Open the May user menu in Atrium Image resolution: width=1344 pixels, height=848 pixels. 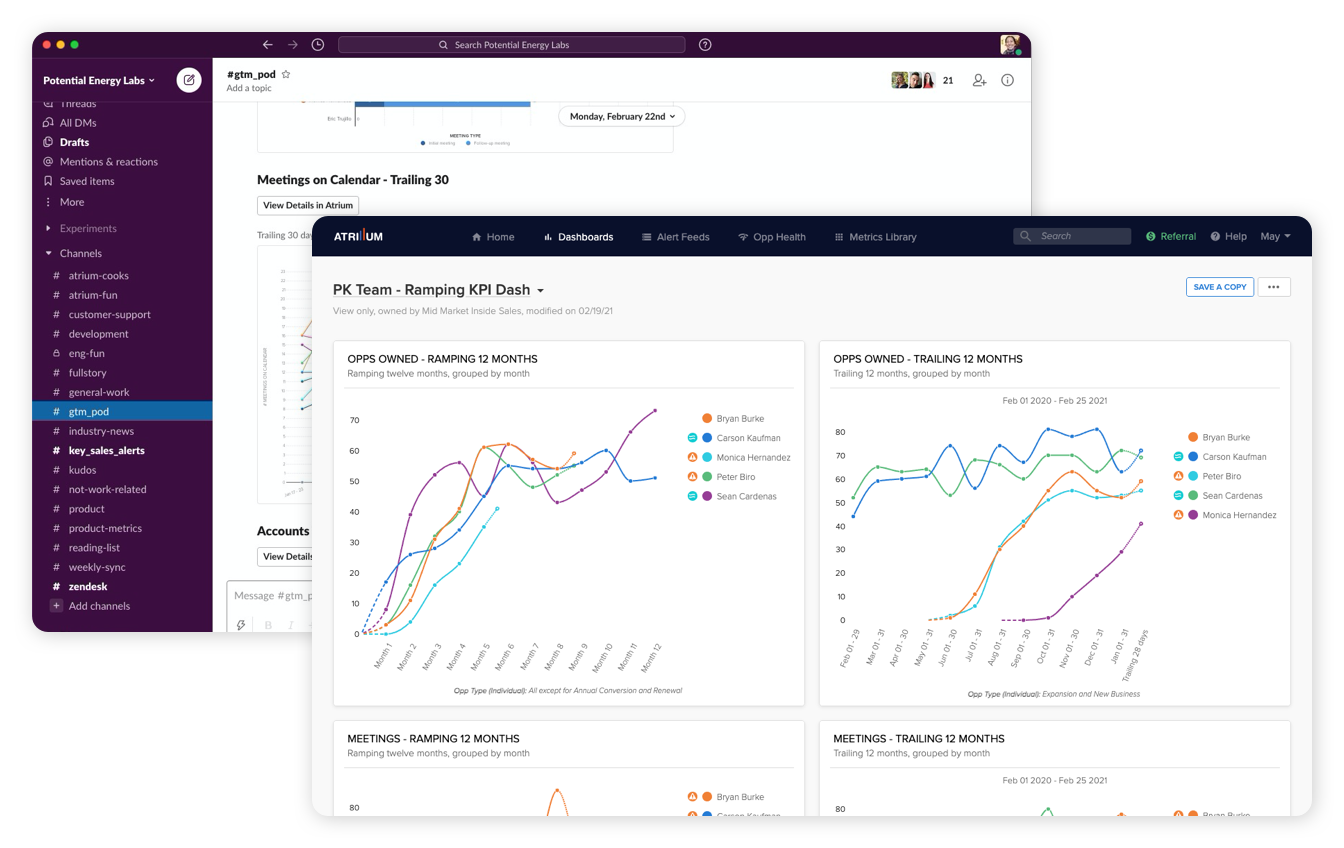click(1275, 237)
